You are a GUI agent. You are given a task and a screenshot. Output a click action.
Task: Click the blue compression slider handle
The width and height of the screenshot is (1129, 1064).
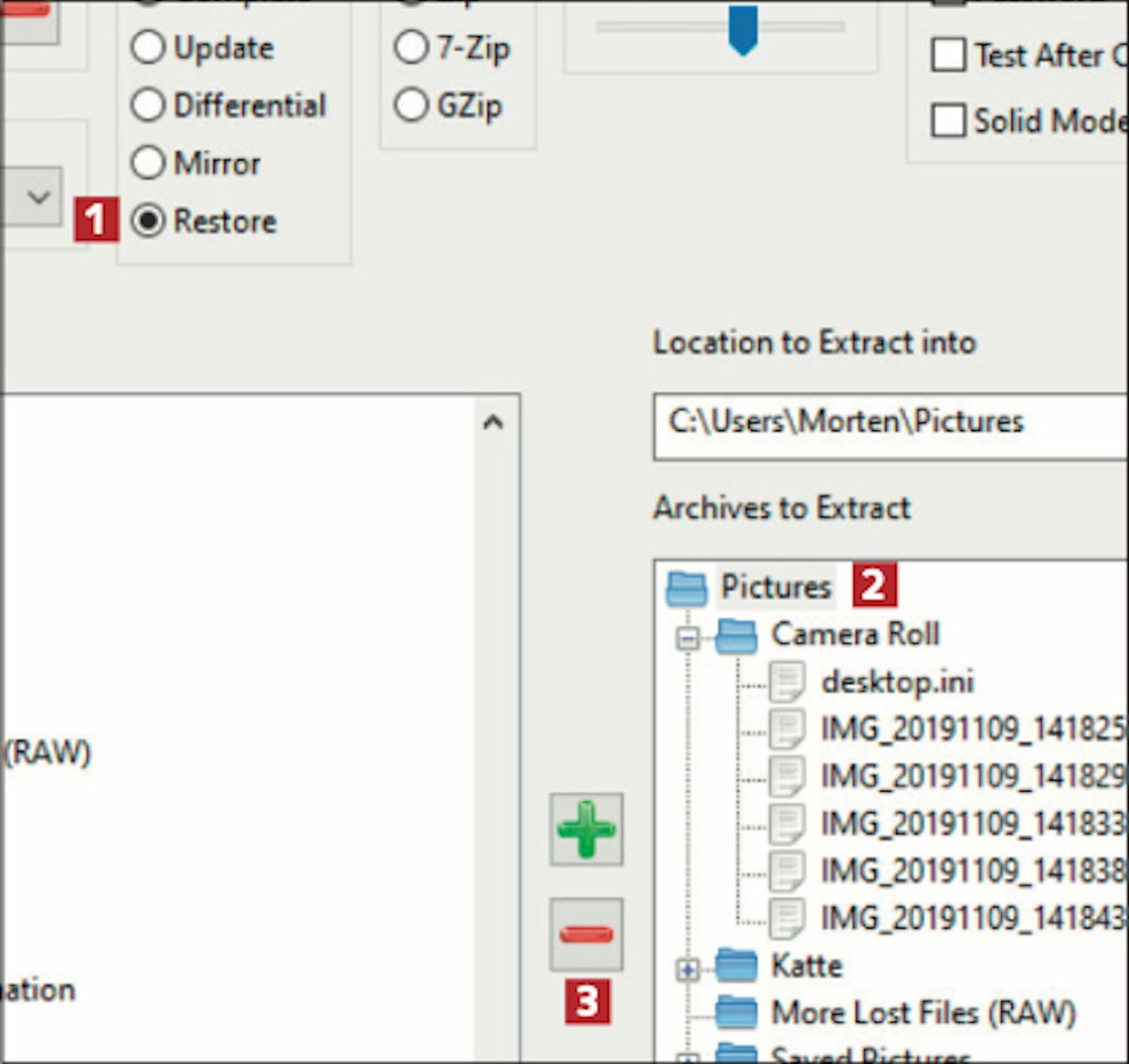click(x=743, y=30)
